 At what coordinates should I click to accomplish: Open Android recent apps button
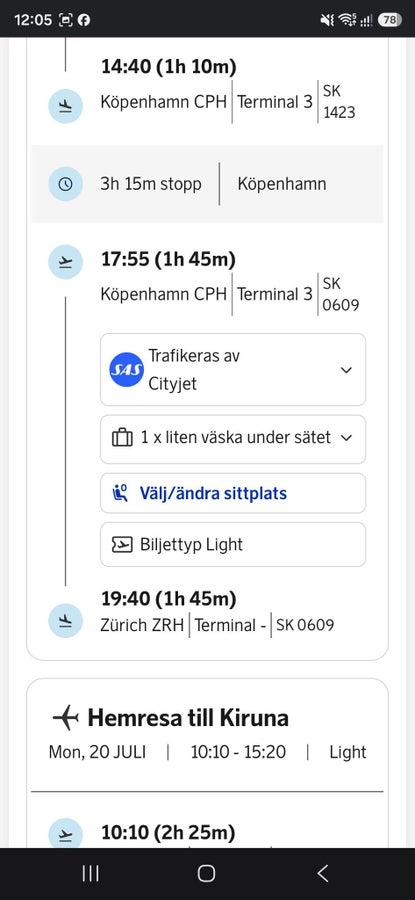tap(90, 874)
